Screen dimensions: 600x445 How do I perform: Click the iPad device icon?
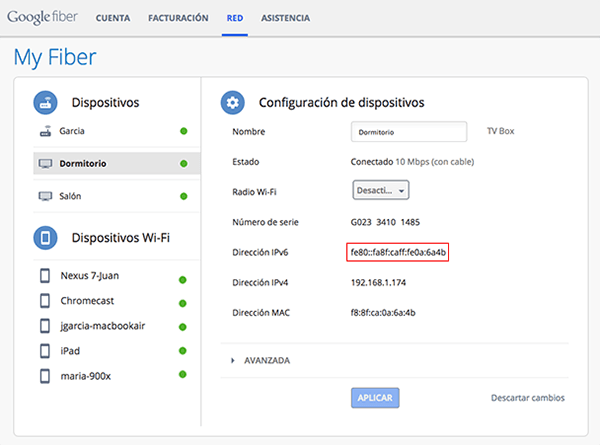tap(45, 351)
